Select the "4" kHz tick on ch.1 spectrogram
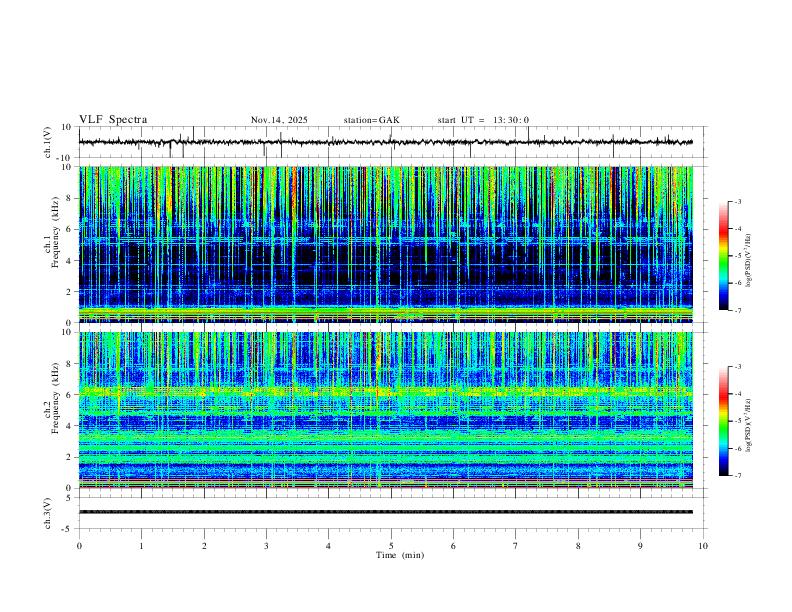Viewport: 792px width, 612px height. pyautogui.click(x=70, y=261)
